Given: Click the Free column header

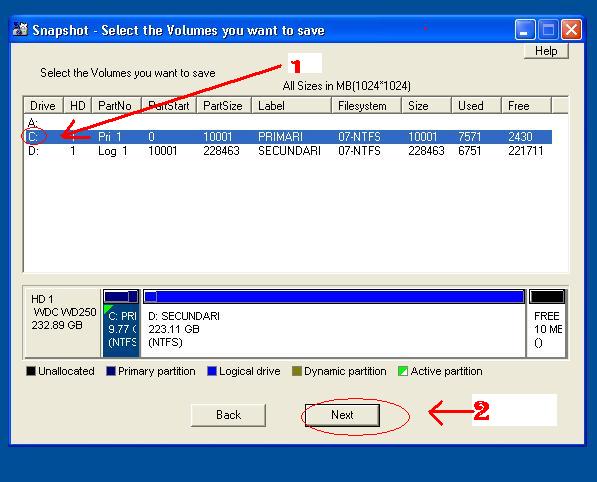Looking at the screenshot, I should click(526, 105).
